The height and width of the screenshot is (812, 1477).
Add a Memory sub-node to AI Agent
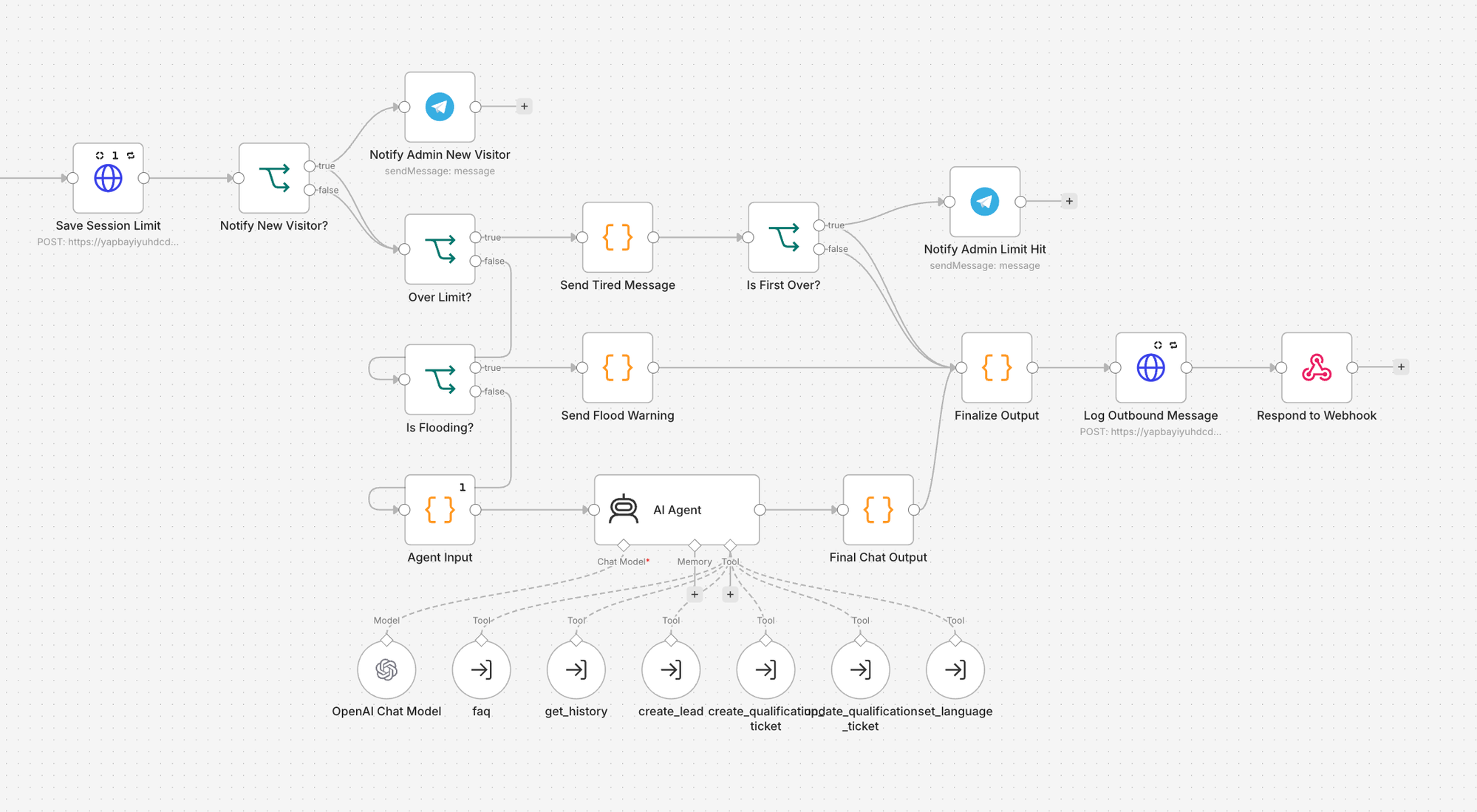(695, 594)
